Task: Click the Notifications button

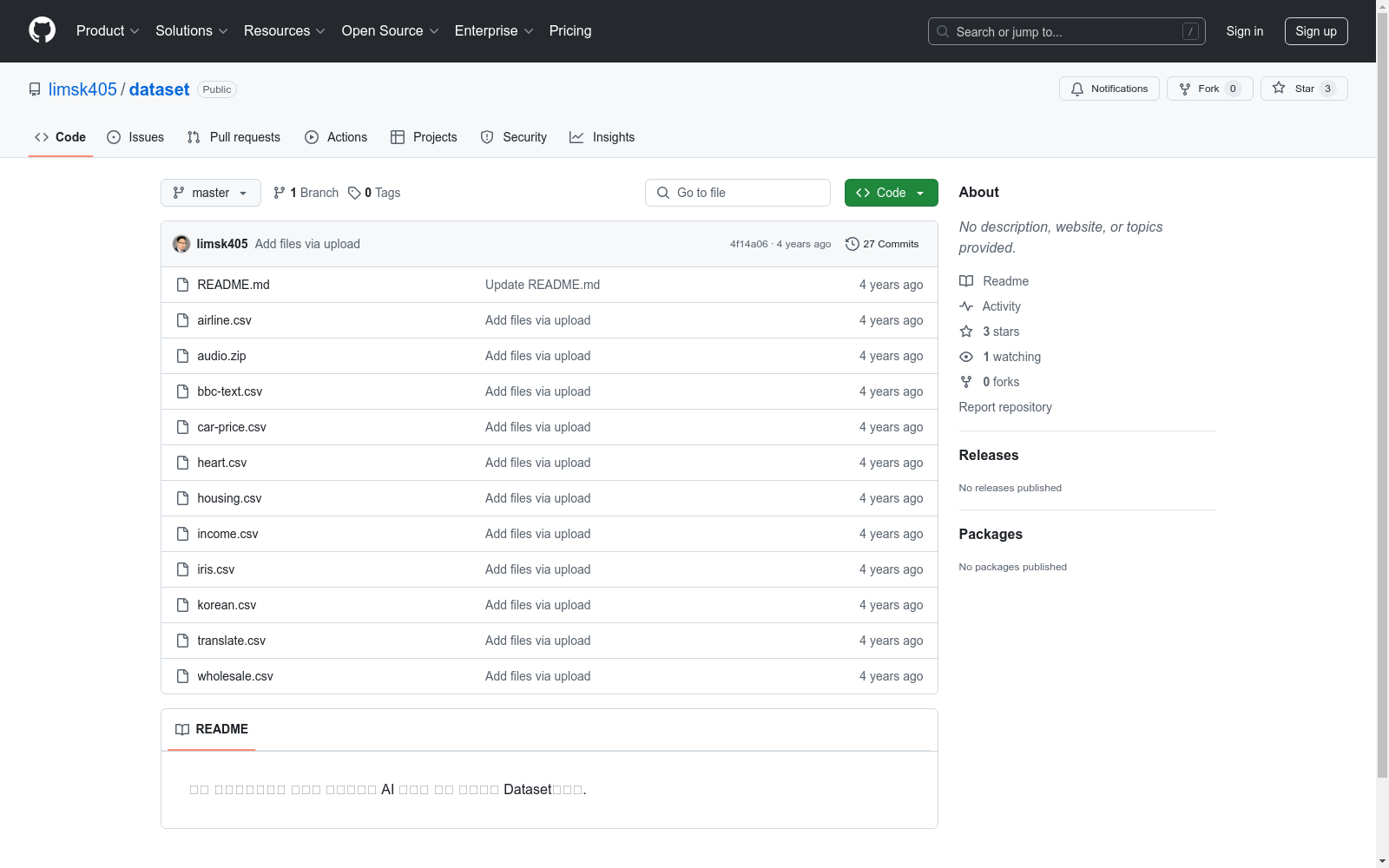Action: (1109, 89)
